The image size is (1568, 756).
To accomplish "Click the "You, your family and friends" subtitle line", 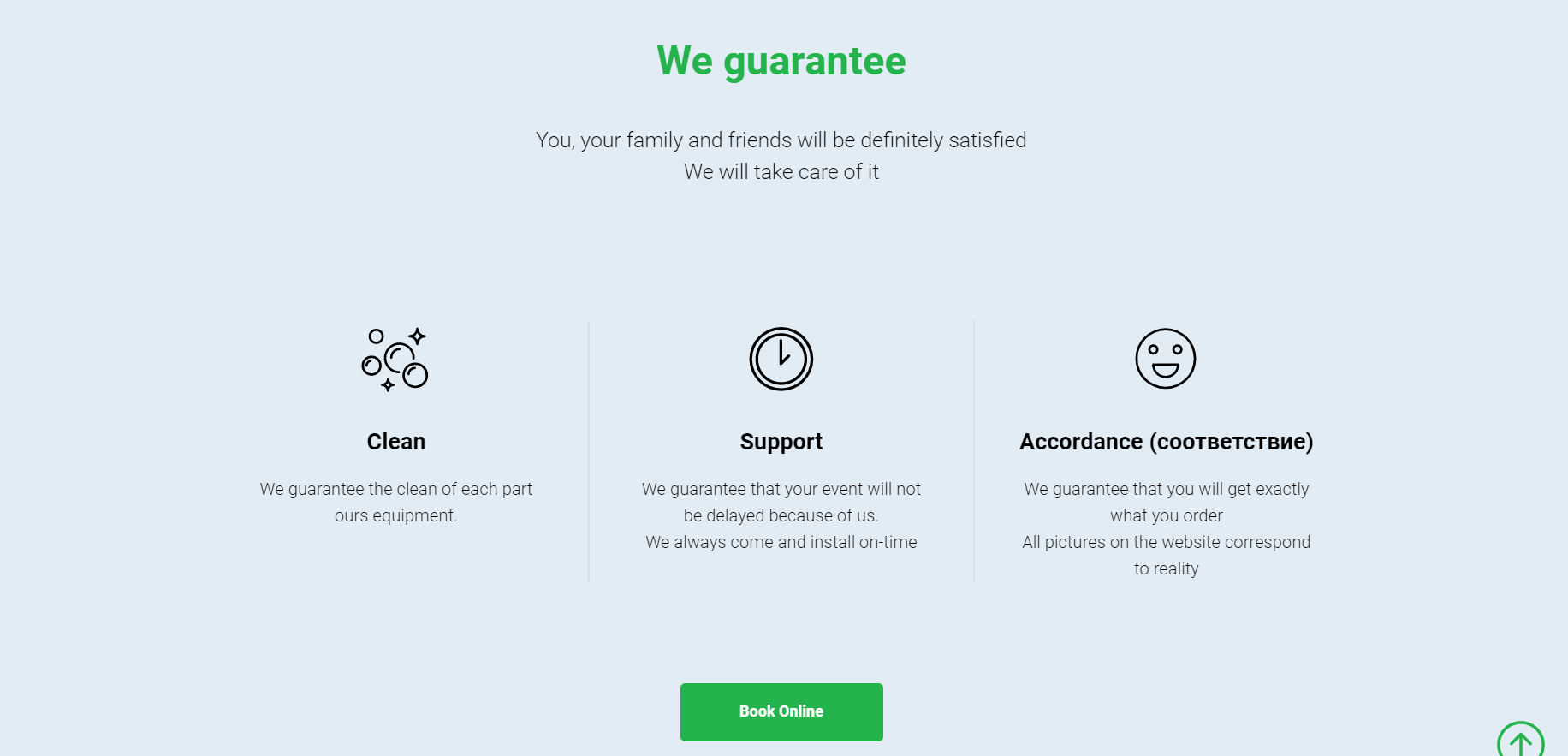I will coord(781,140).
